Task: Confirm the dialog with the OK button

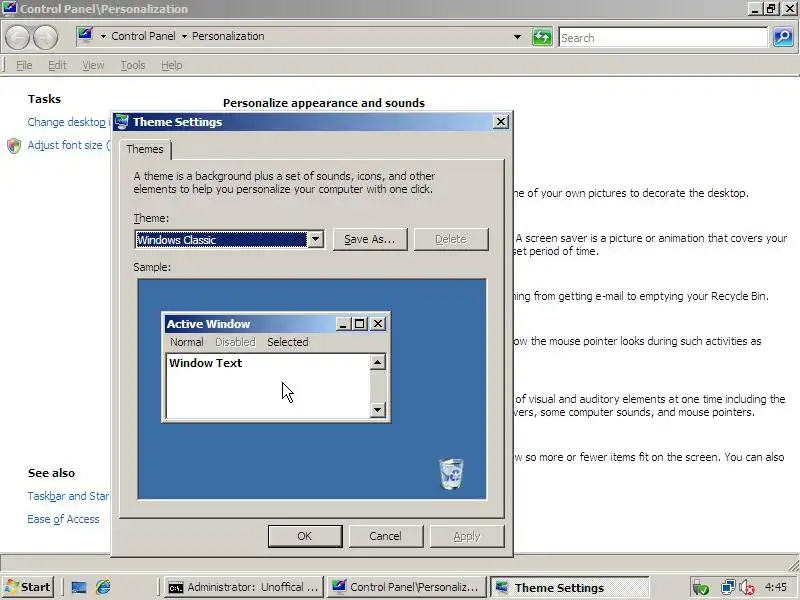Action: (305, 536)
